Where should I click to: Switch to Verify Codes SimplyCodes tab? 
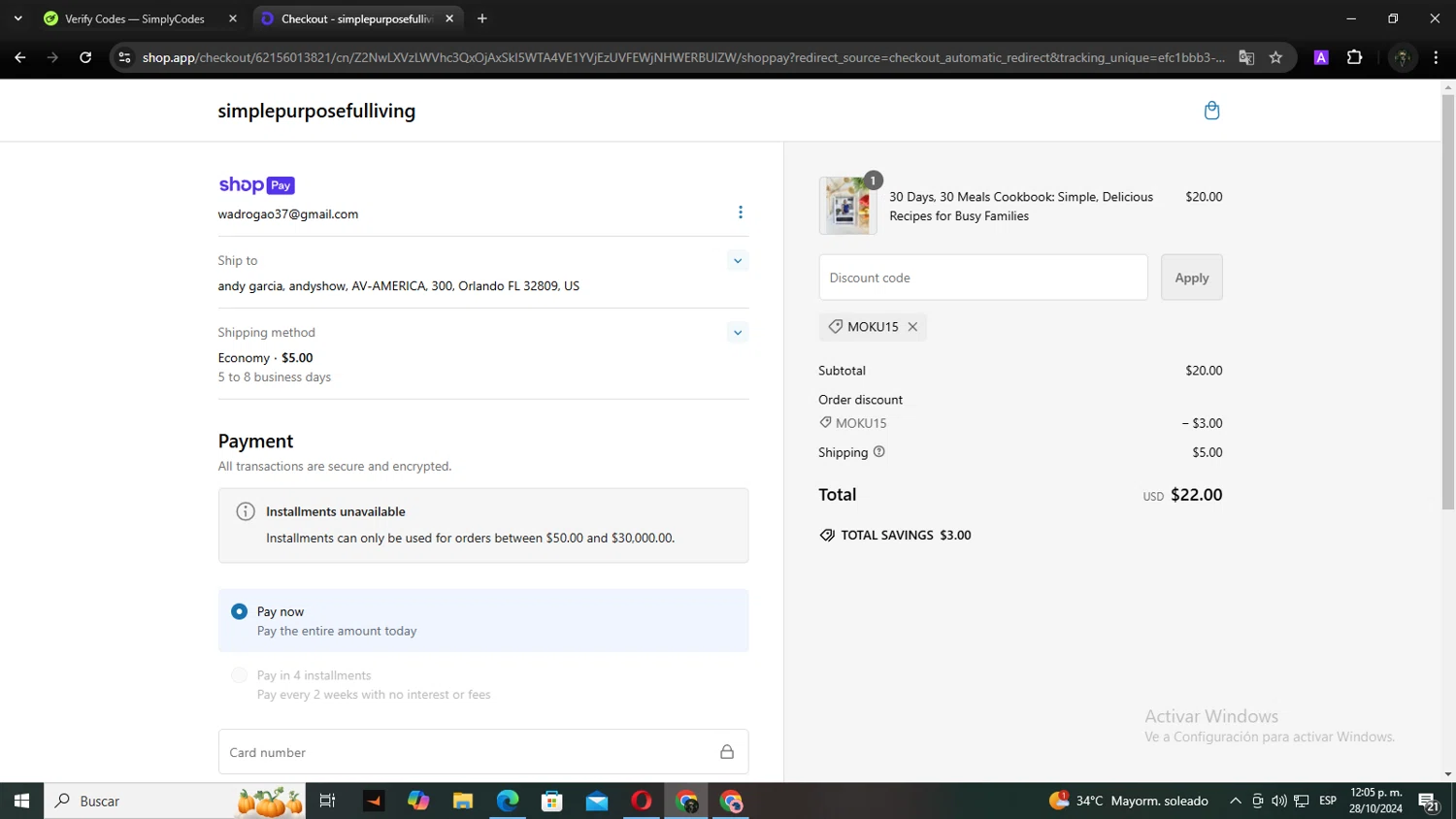pos(141,18)
